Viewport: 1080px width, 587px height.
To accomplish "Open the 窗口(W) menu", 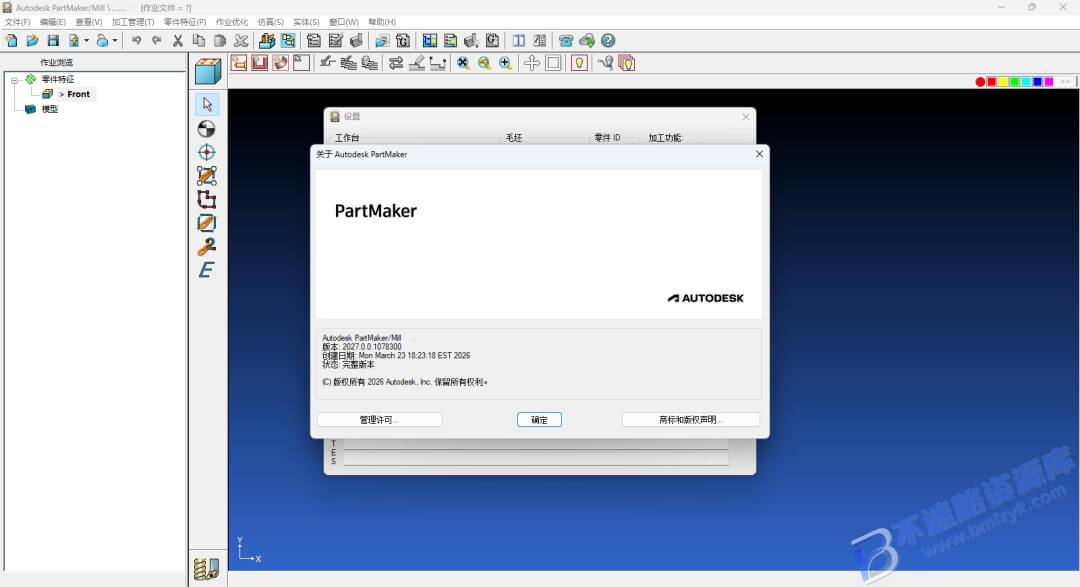I will click(344, 22).
